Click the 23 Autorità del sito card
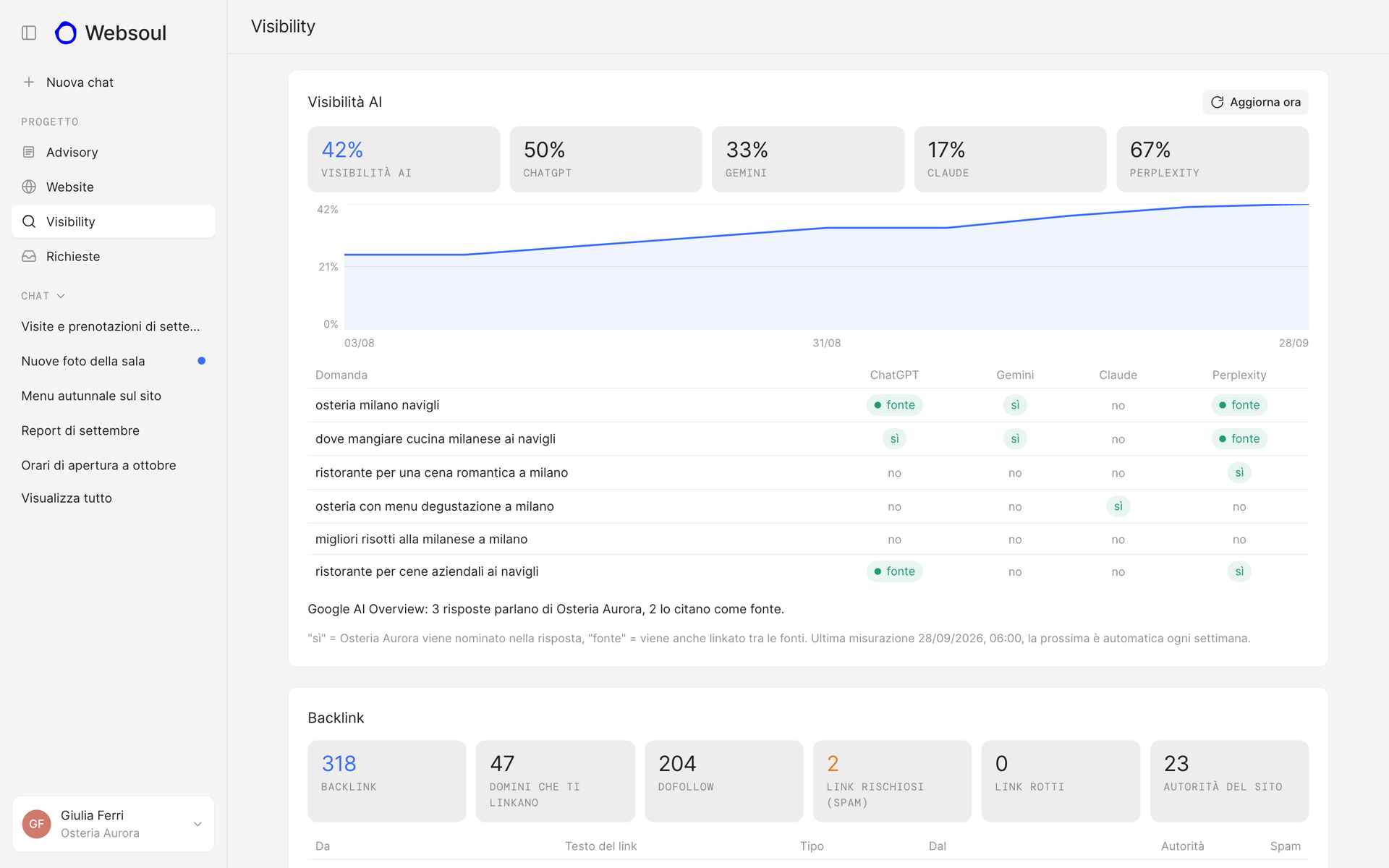1389x868 pixels. (x=1229, y=780)
